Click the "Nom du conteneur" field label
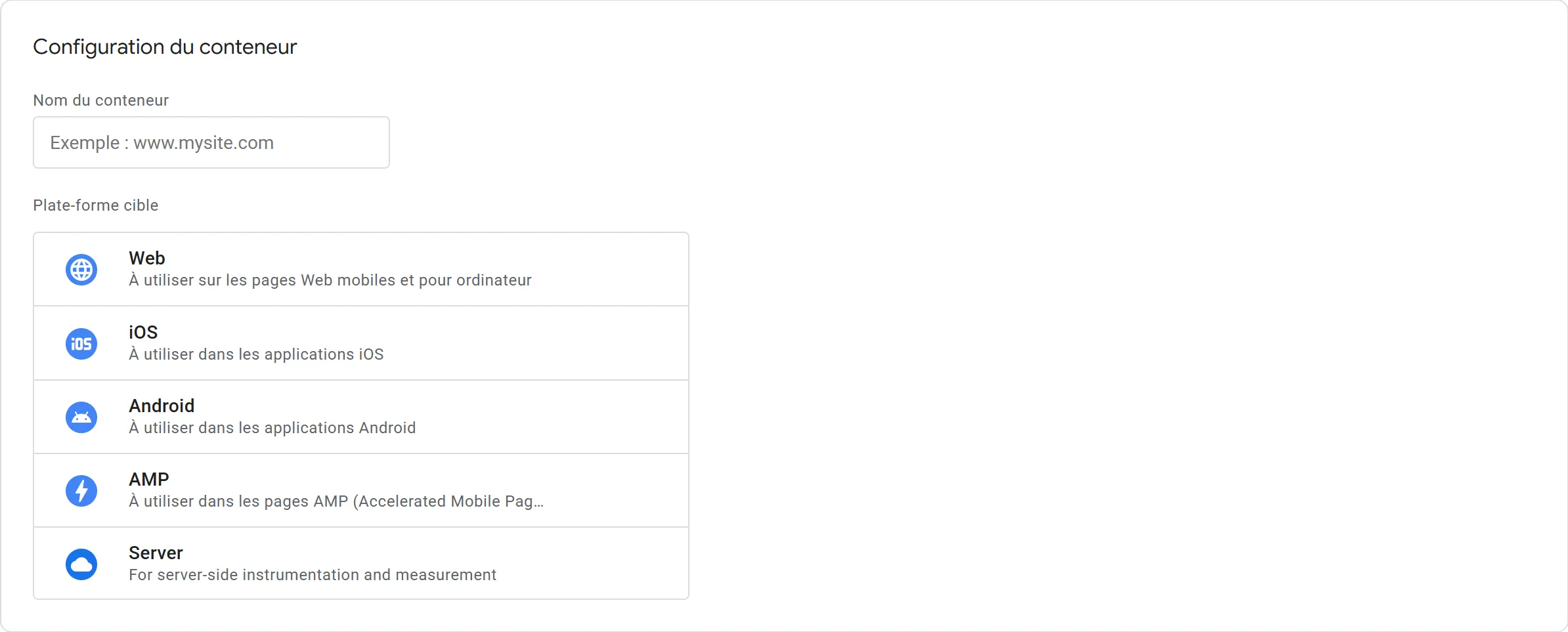1568x632 pixels. [x=101, y=100]
